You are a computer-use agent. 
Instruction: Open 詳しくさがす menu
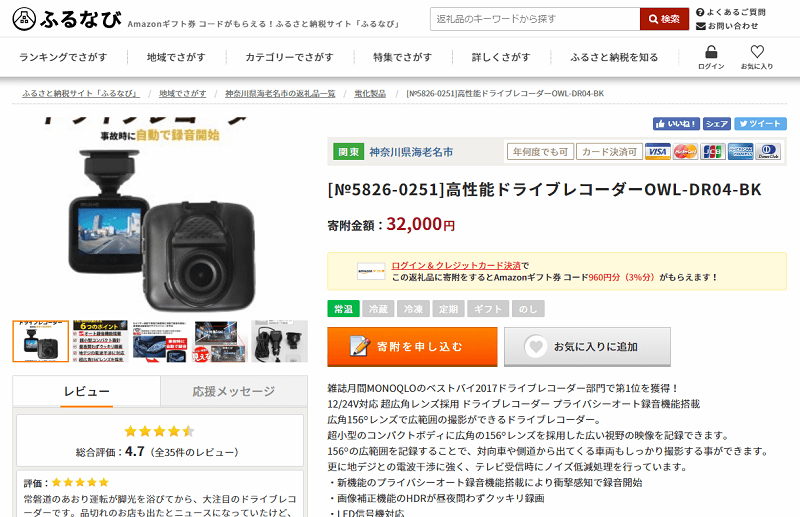click(x=501, y=57)
